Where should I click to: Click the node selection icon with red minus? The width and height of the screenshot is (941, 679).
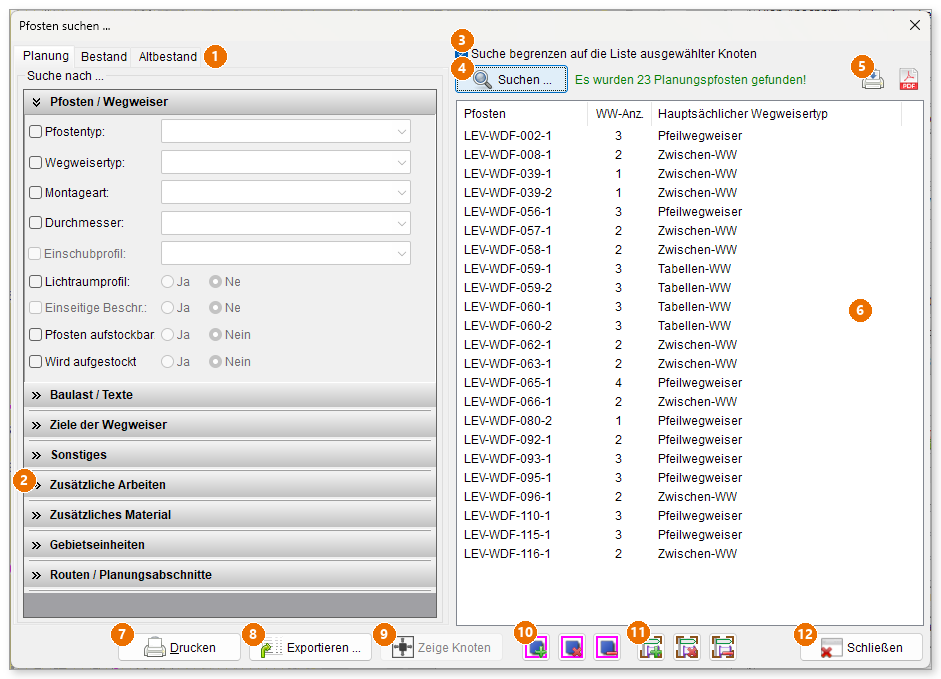click(x=607, y=648)
